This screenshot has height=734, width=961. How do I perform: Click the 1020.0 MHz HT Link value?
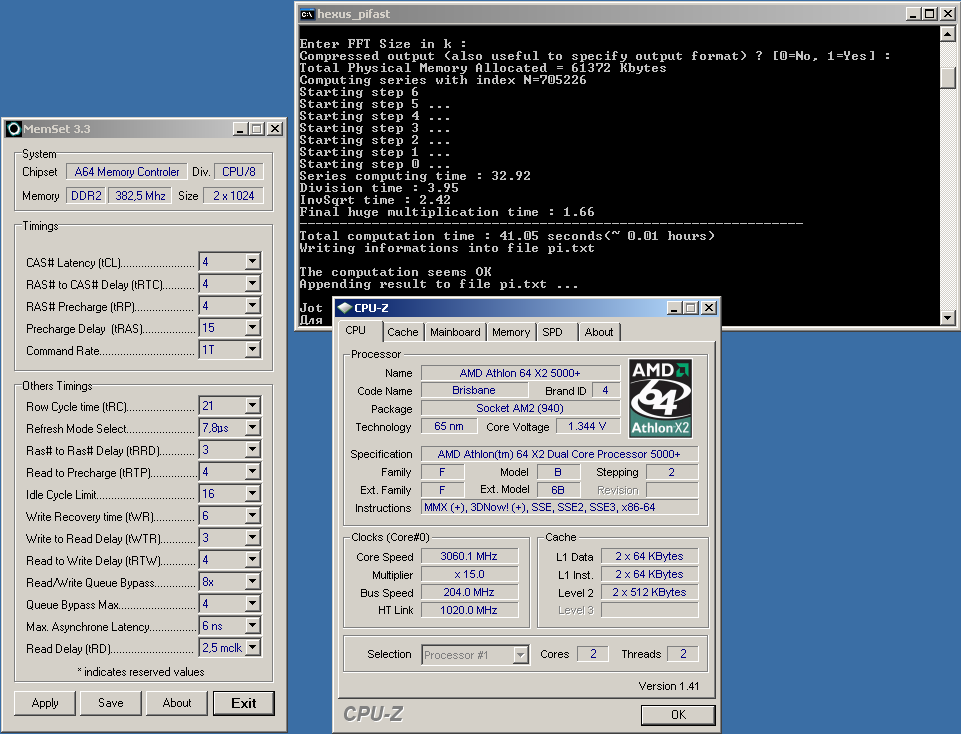469,610
